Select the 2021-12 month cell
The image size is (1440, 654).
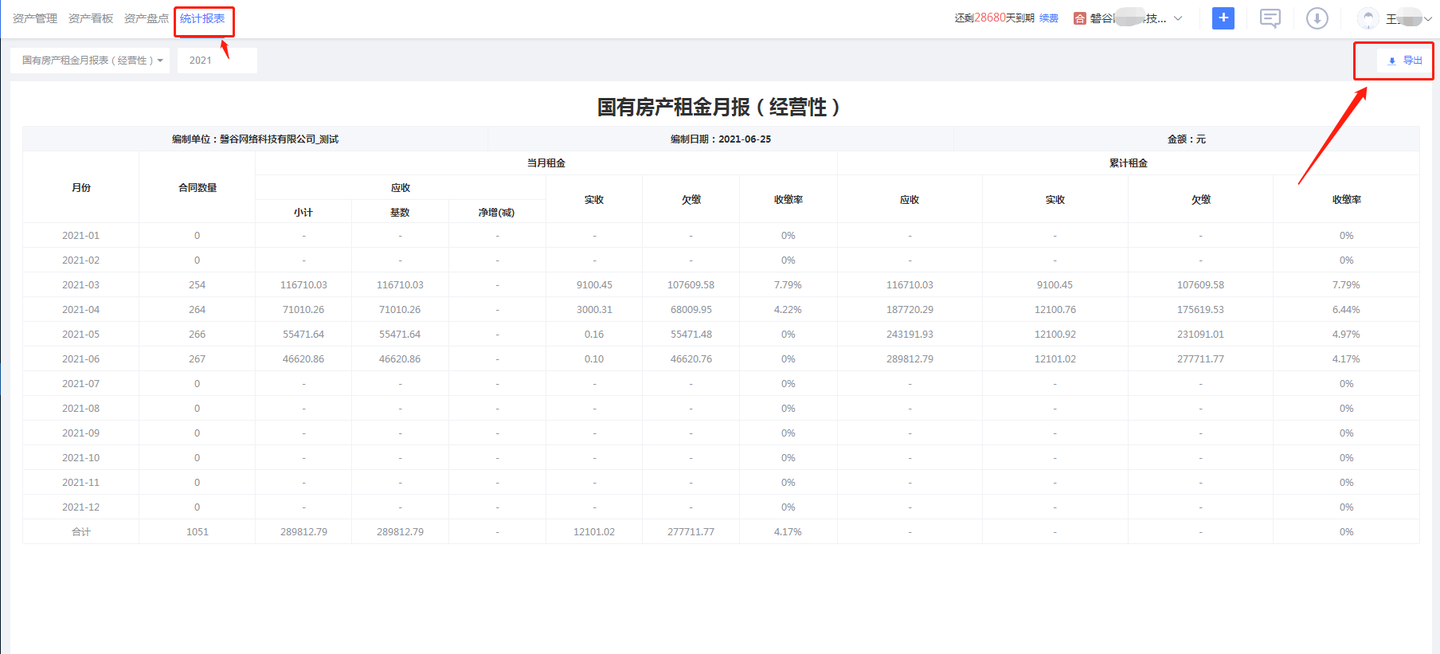coord(81,507)
